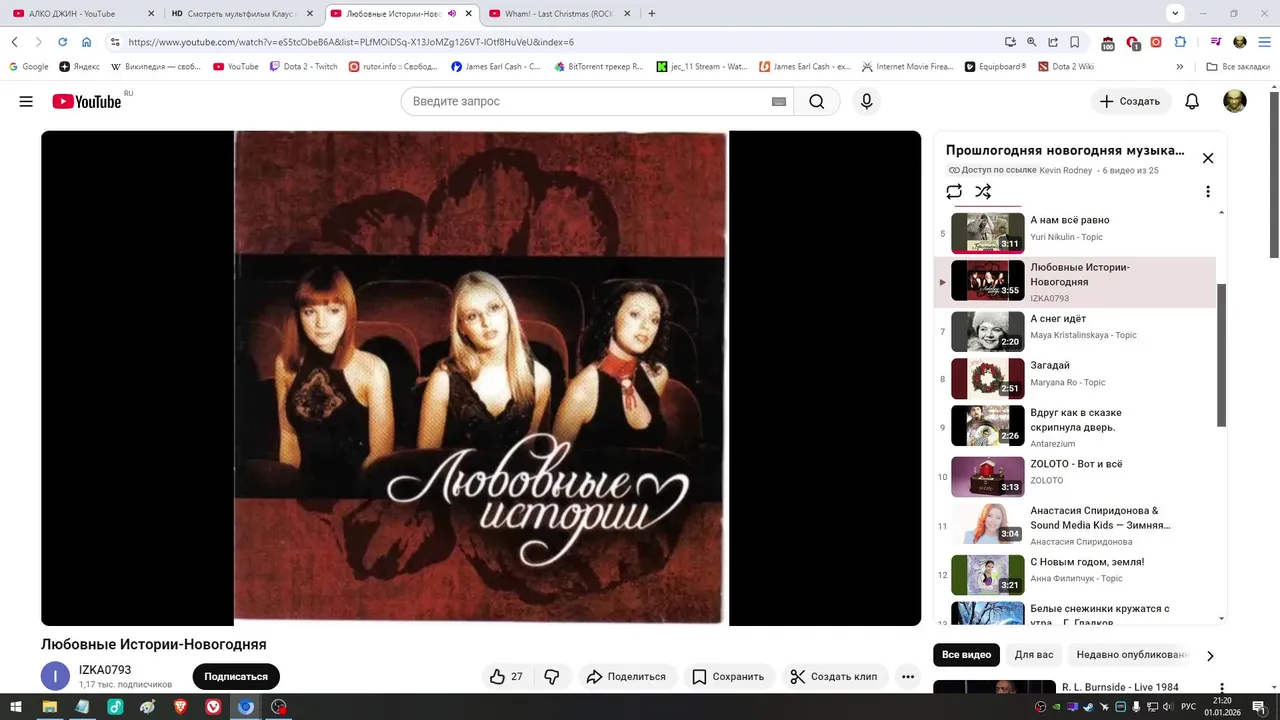The width and height of the screenshot is (1280, 720).
Task: Switch to Смотреть мультфильмы Клаус tab
Action: (x=243, y=13)
